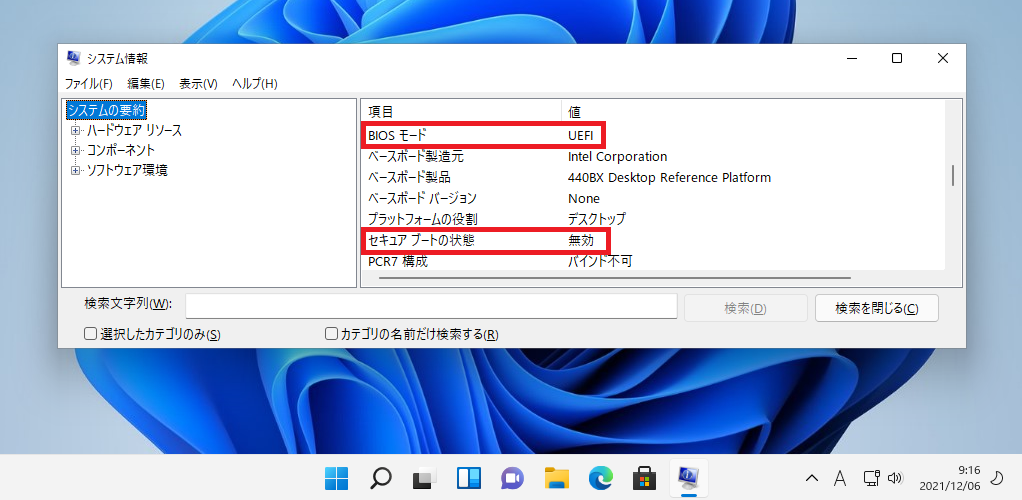Select ベースボード製造元 row

652,156
